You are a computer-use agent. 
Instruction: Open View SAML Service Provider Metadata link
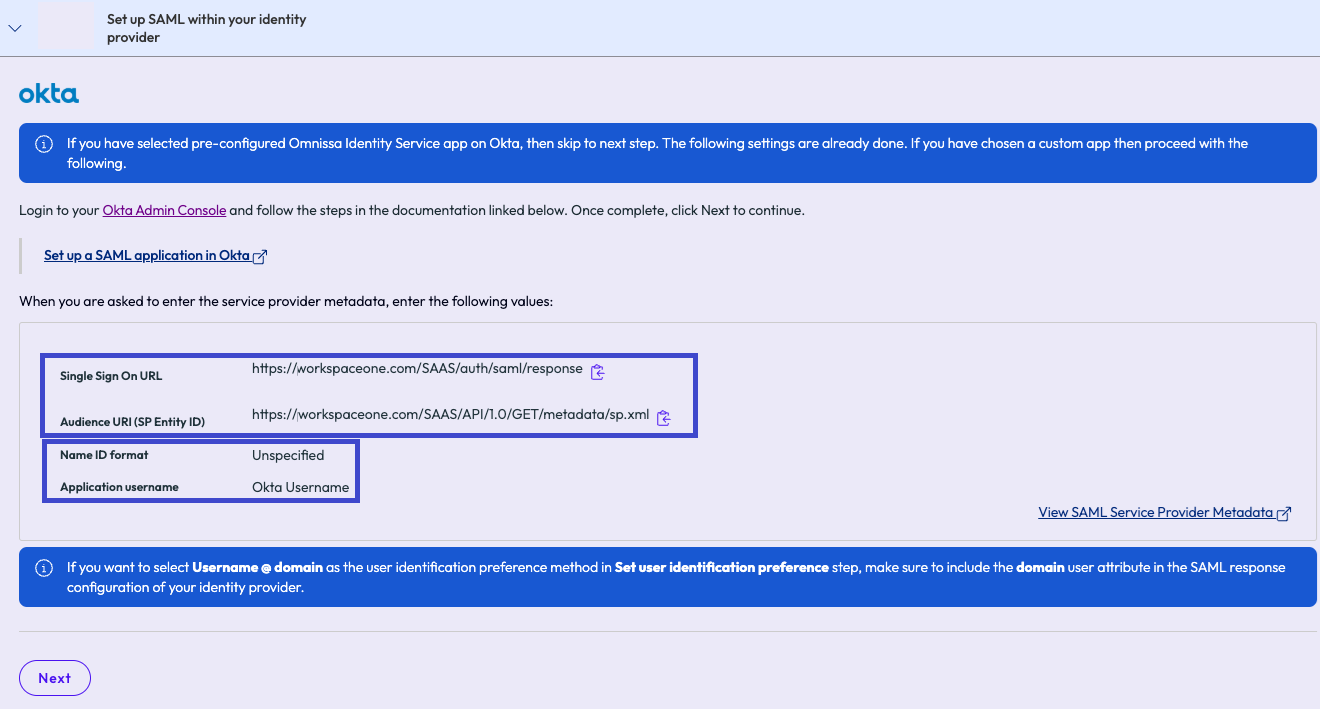[x=1156, y=512]
